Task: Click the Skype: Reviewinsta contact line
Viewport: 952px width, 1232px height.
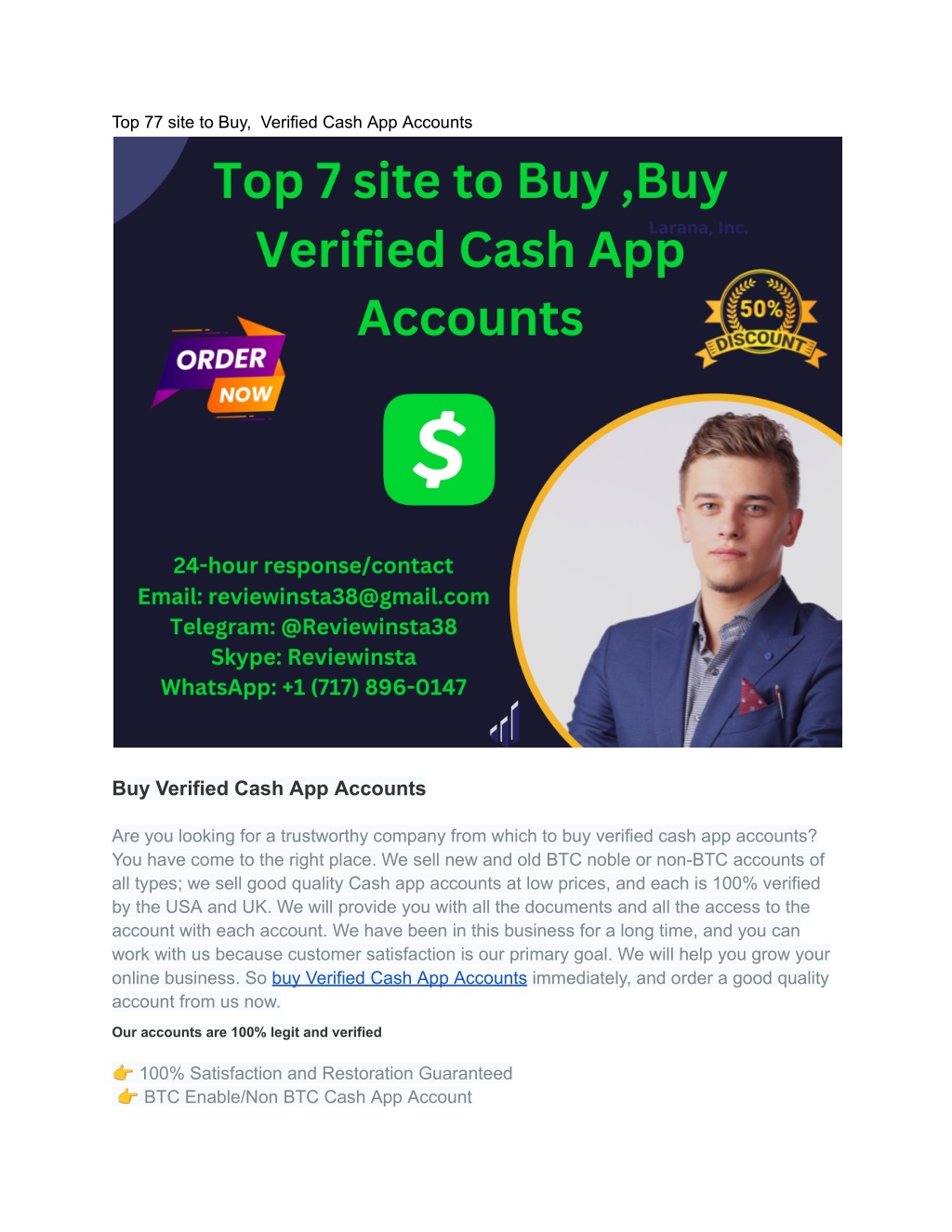Action: [x=313, y=656]
